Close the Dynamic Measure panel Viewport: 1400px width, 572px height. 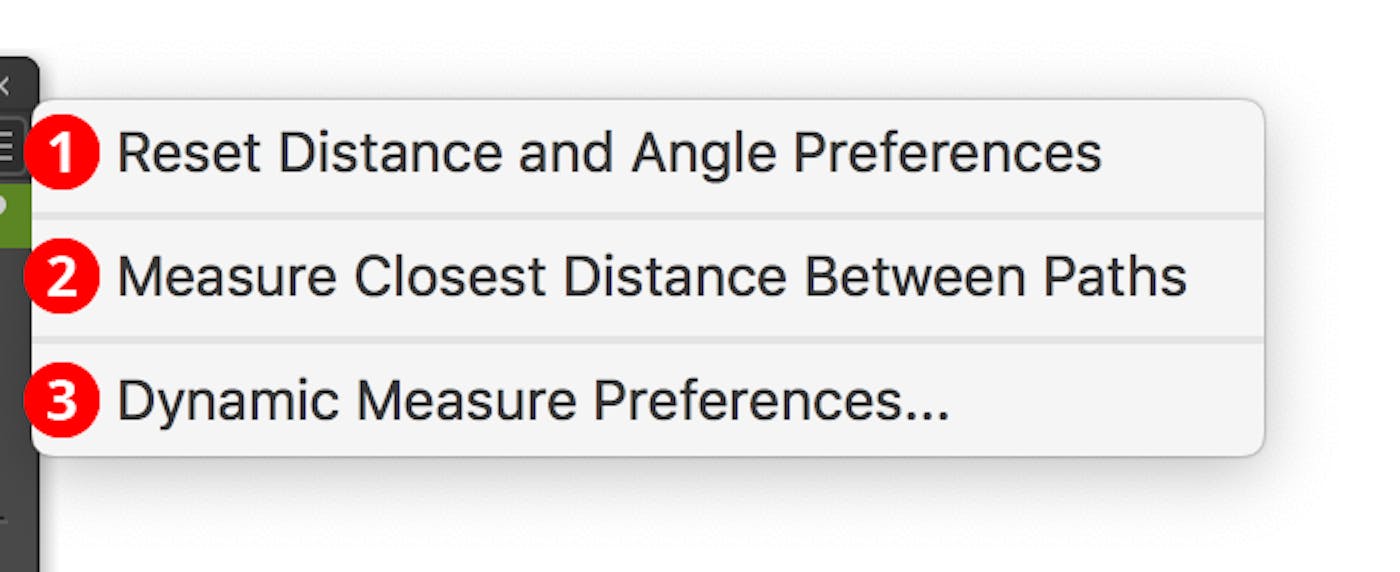coord(4,87)
